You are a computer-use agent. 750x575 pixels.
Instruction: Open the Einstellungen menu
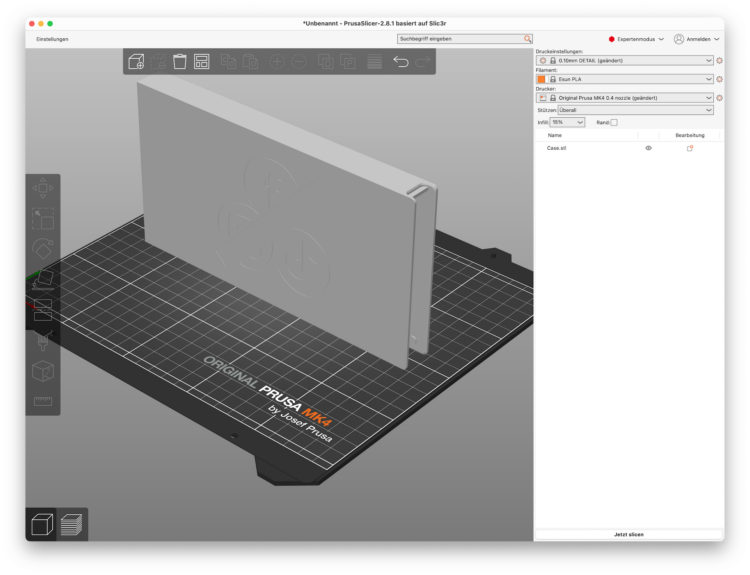coord(52,38)
